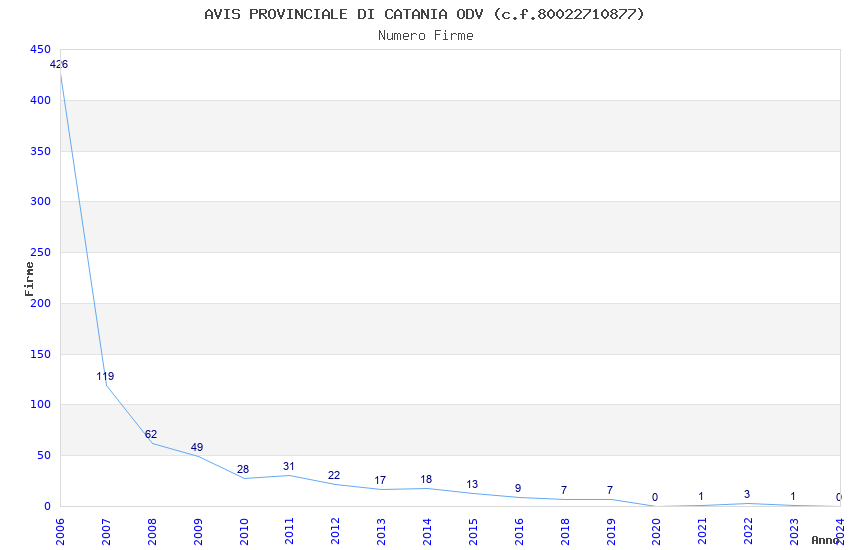Click x-axis year 2020
The height and width of the screenshot is (550, 850).
tap(656, 532)
